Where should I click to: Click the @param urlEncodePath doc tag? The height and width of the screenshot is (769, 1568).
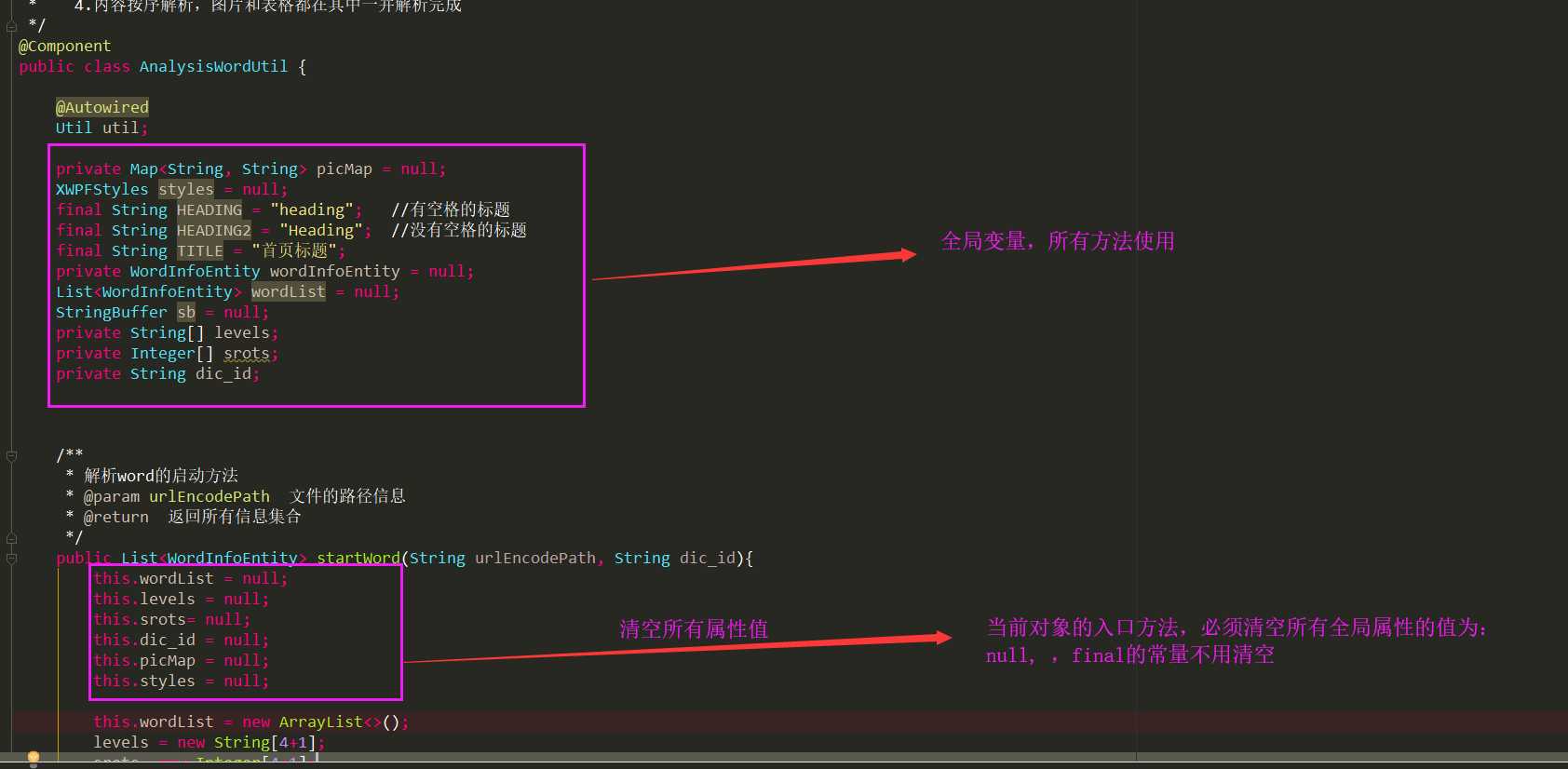tap(176, 496)
